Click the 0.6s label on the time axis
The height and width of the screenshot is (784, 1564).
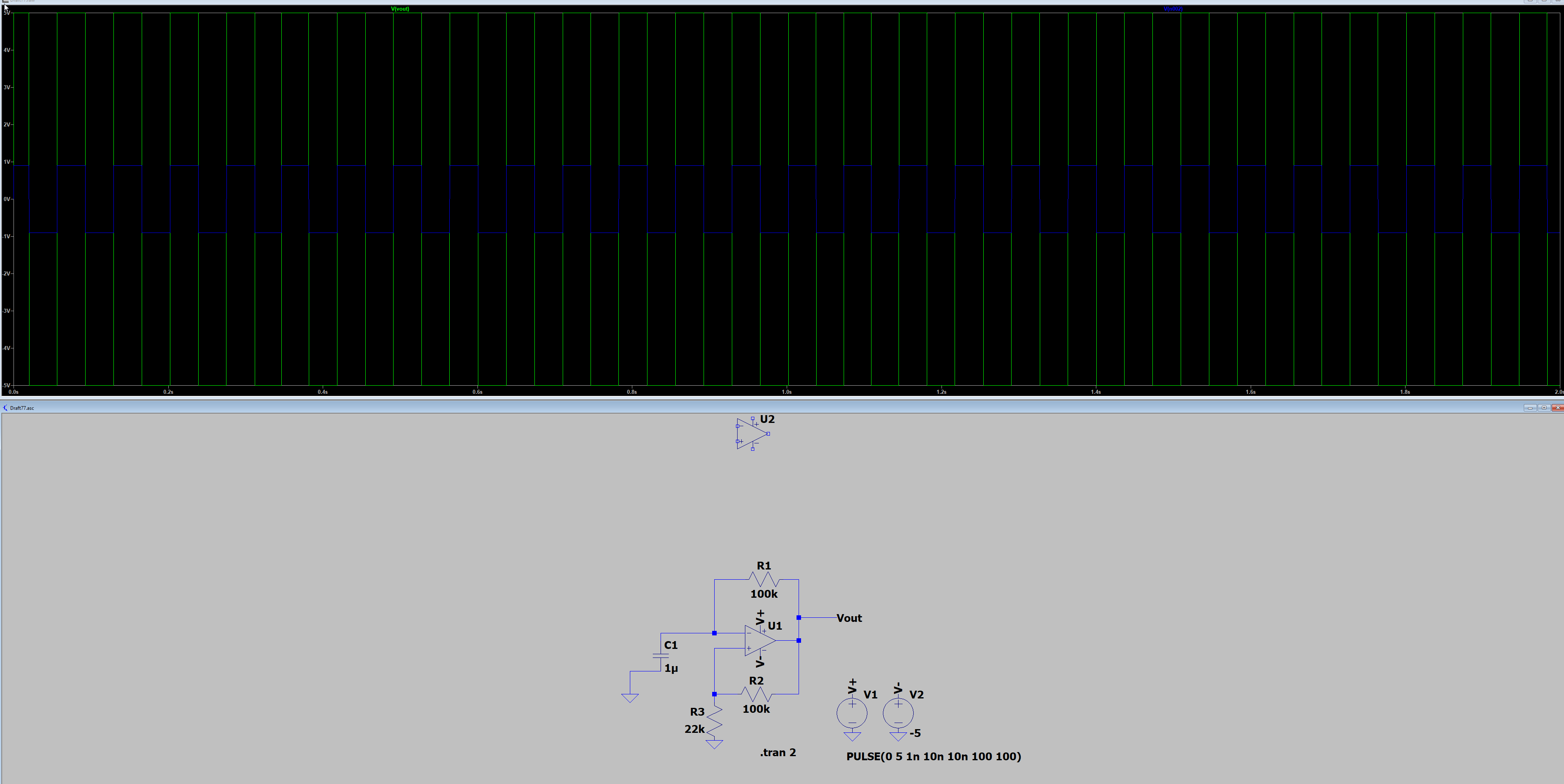click(477, 392)
